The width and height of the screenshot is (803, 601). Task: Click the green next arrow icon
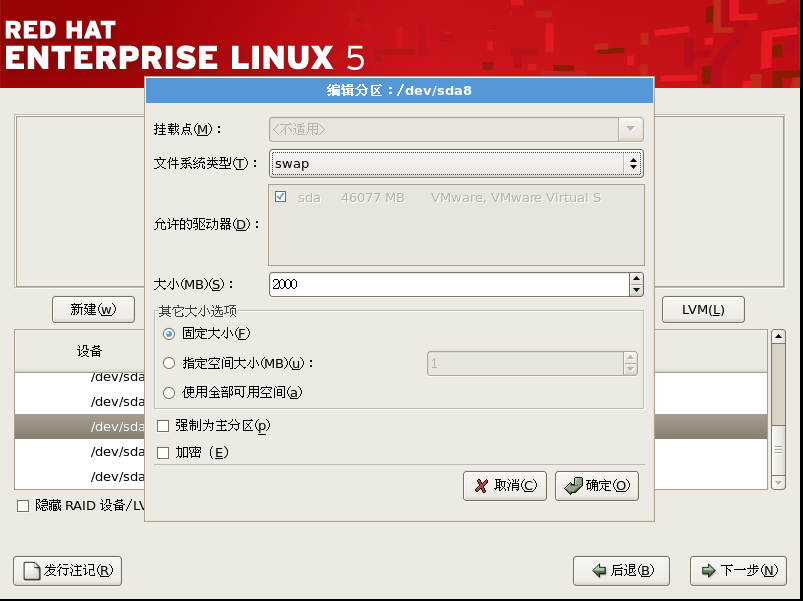pos(708,570)
